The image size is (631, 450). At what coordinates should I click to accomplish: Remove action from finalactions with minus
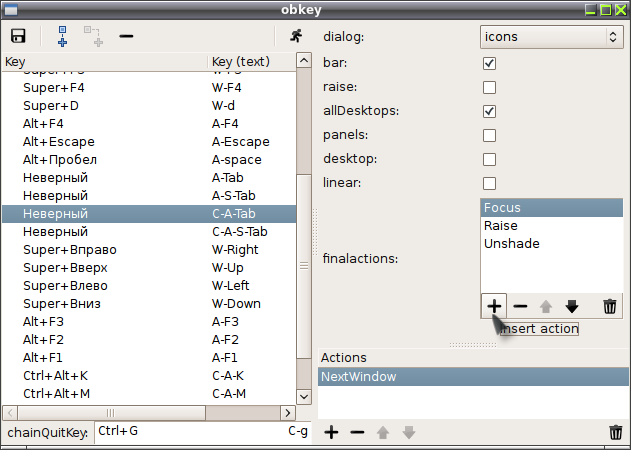click(x=520, y=307)
